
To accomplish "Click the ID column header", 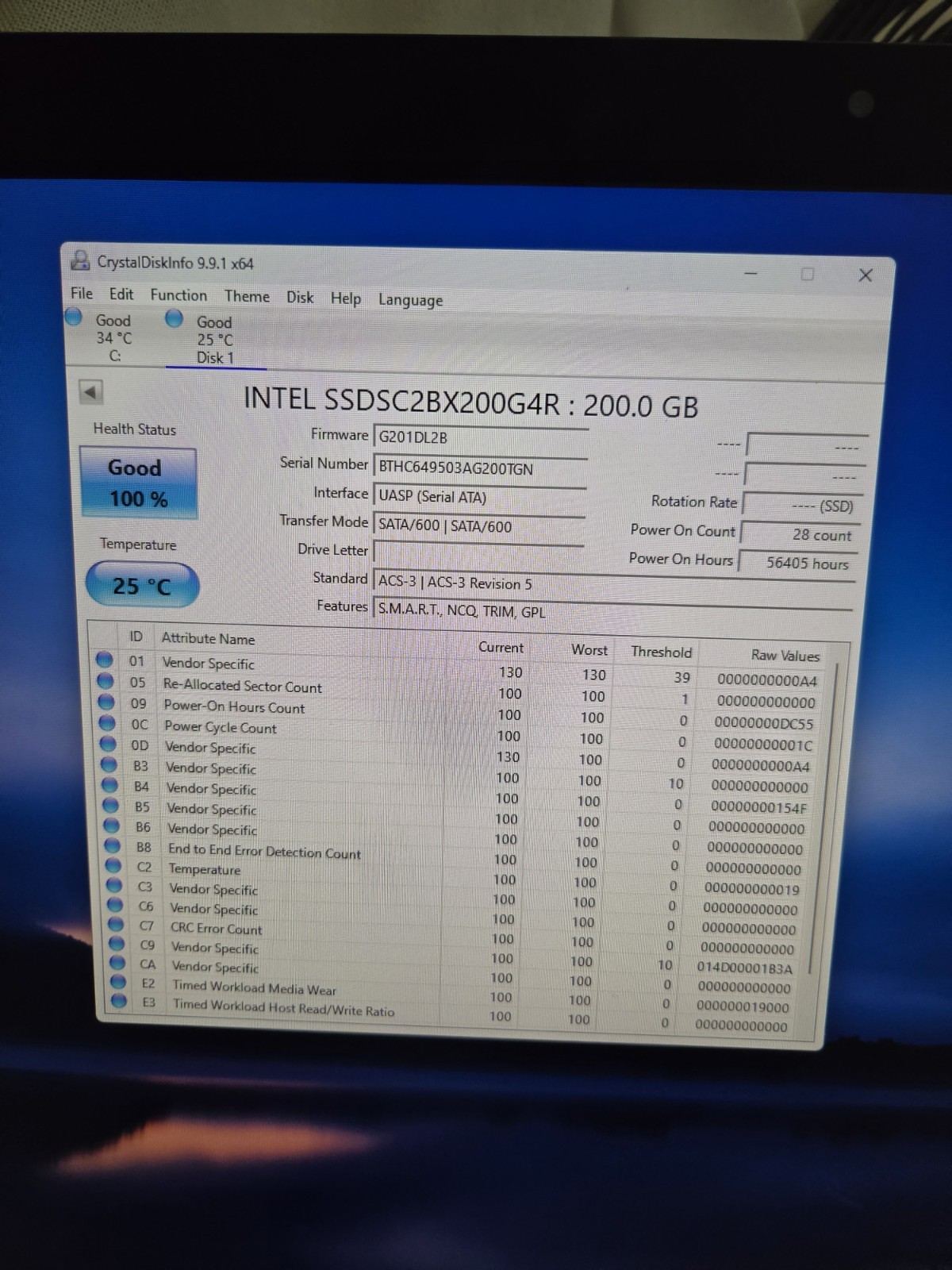I will coord(136,637).
